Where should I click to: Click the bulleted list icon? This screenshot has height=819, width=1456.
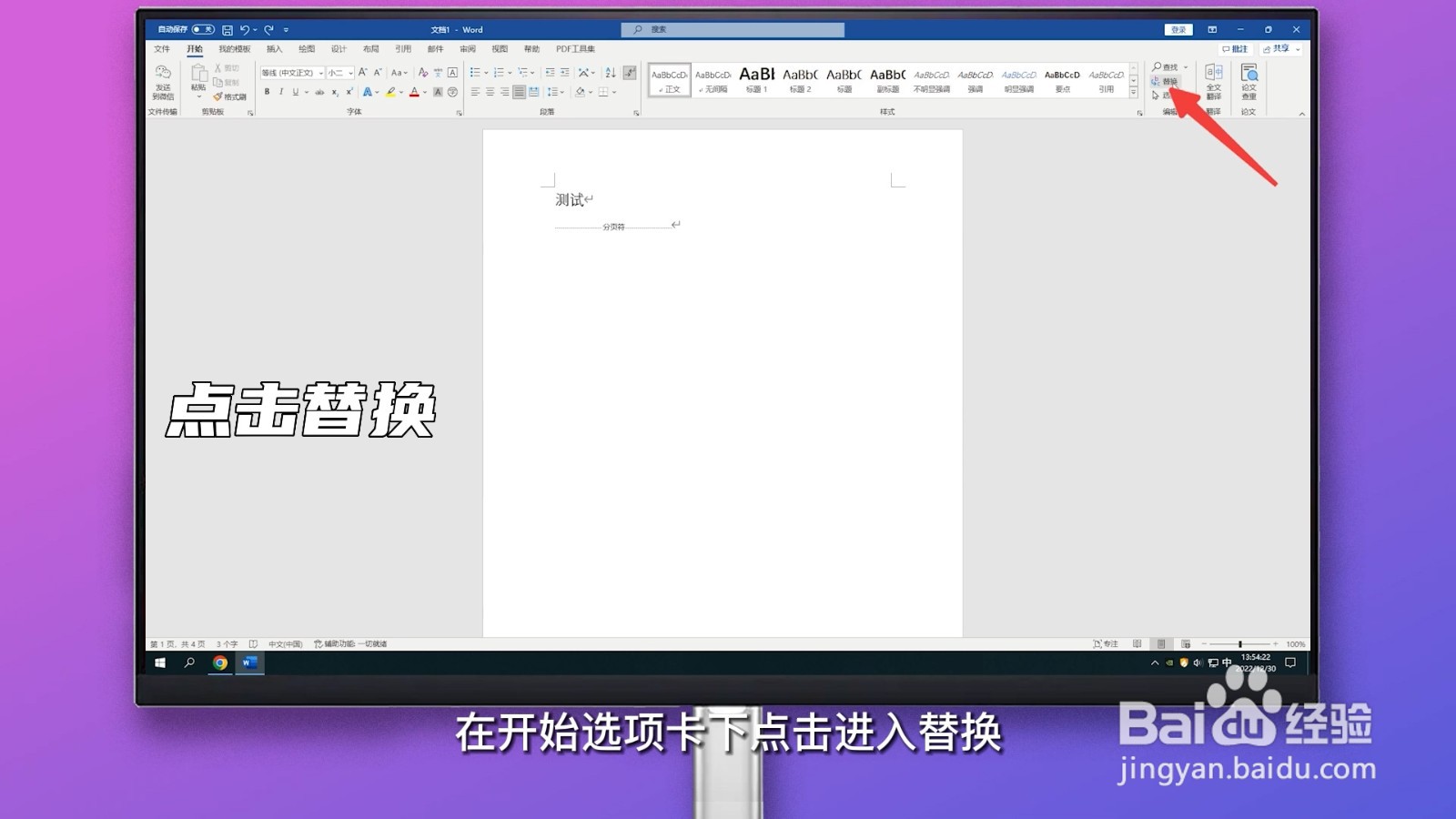(477, 73)
